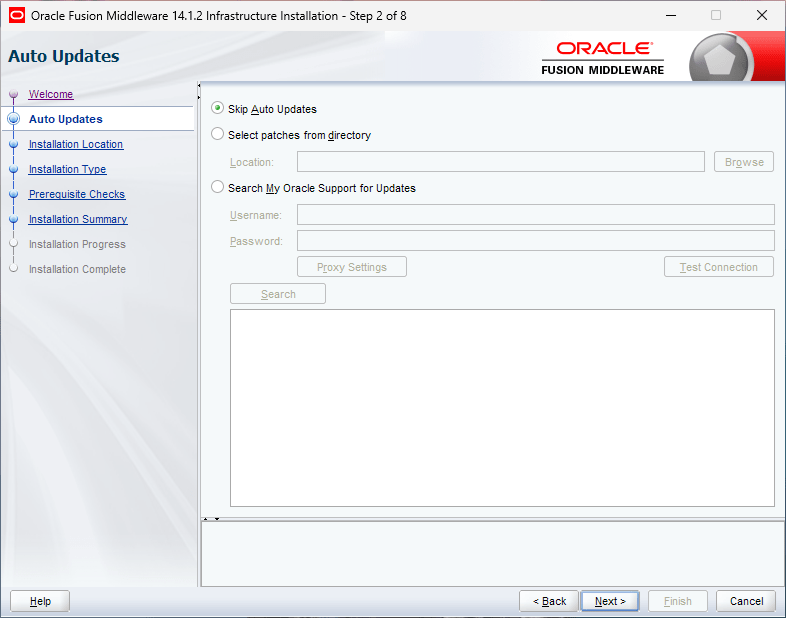Click the Test Connection button
Image resolution: width=786 pixels, height=618 pixels.
719,267
